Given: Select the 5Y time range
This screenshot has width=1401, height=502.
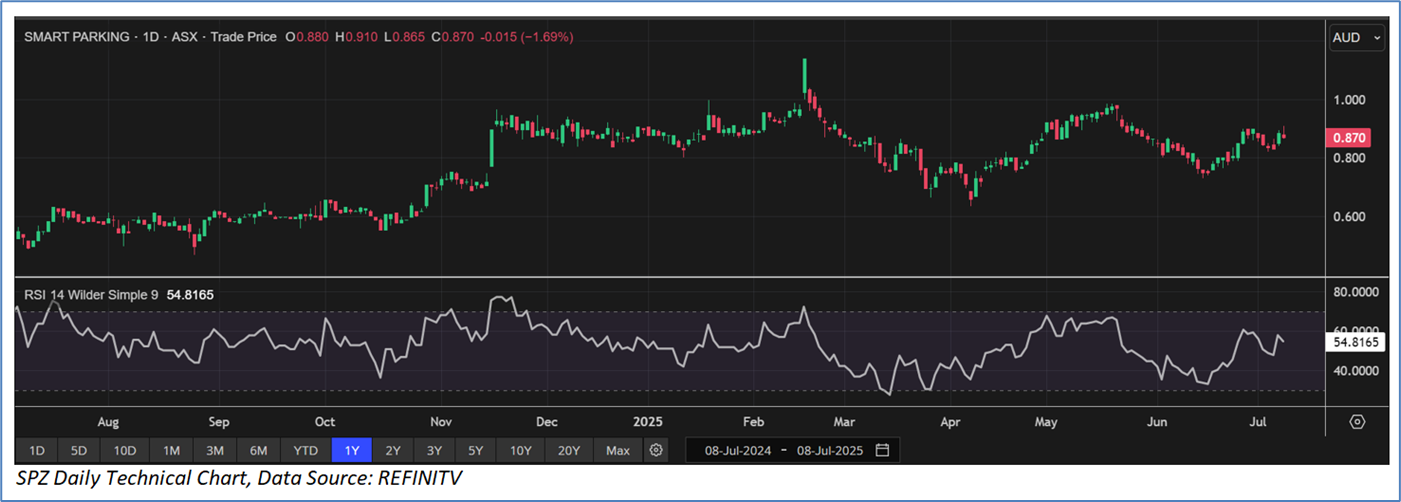Looking at the screenshot, I should [x=475, y=450].
